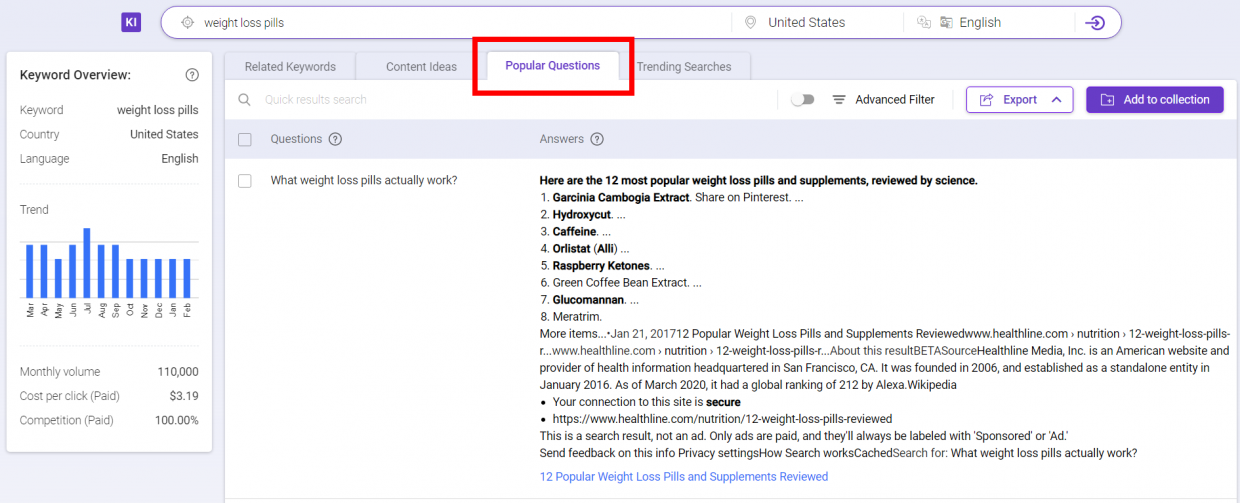Open the English language selector
This screenshot has width=1240, height=503.
980,22
